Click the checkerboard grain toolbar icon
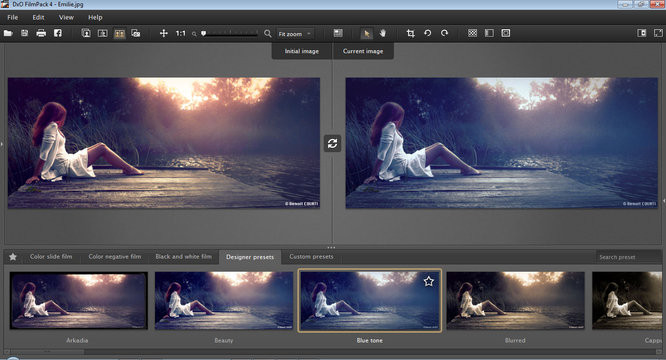 (472, 33)
